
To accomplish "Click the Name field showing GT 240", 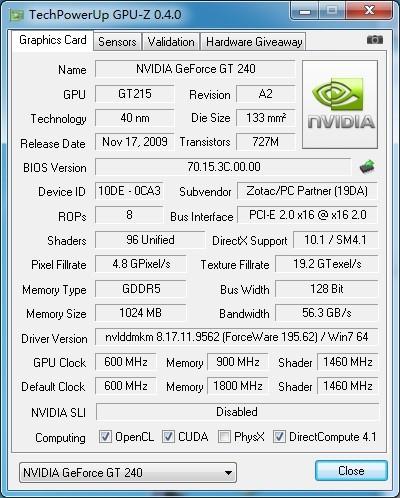I will pos(195,69).
